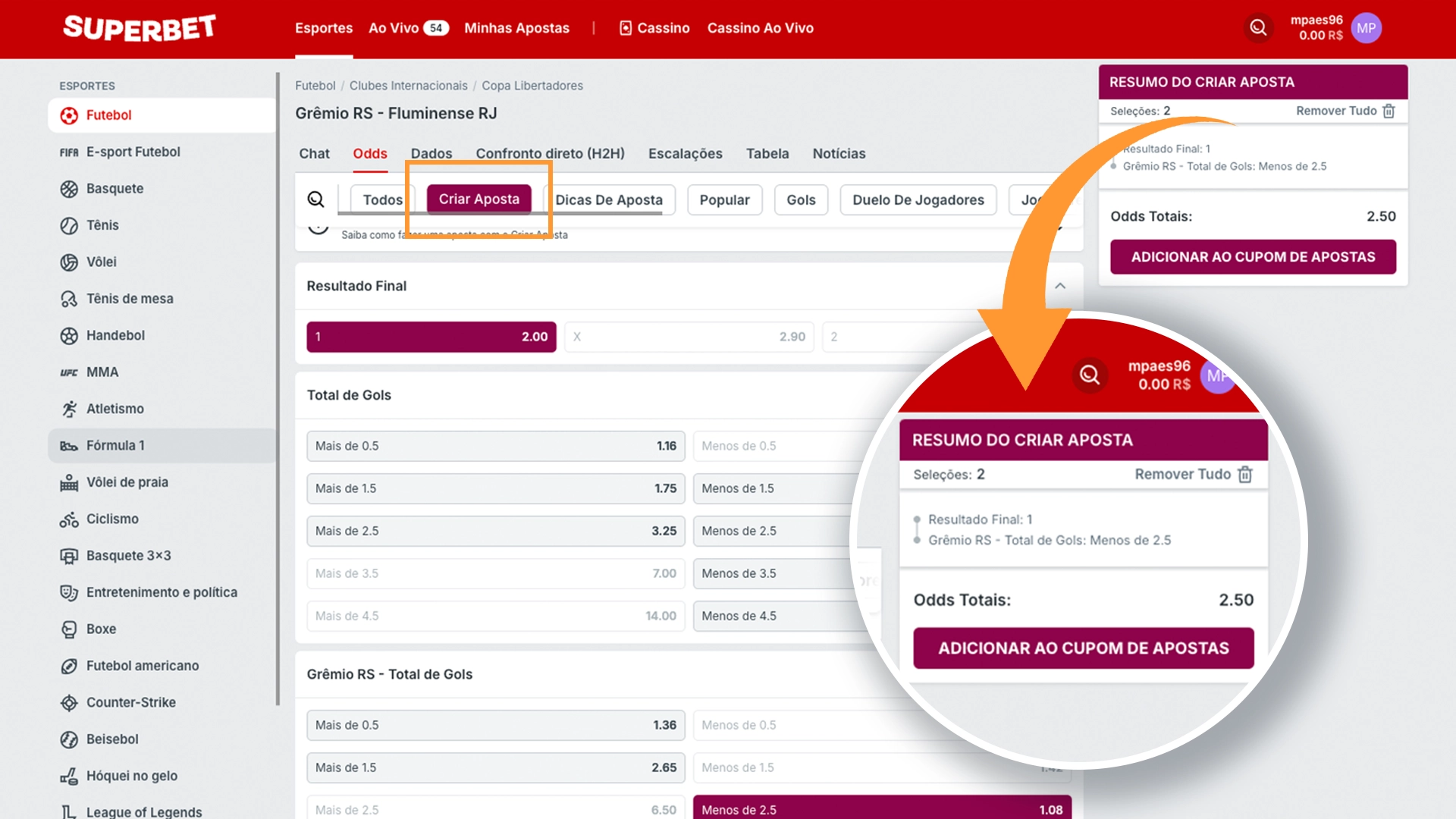Select Futebol icon in sidebar
1456x819 pixels.
pos(69,115)
